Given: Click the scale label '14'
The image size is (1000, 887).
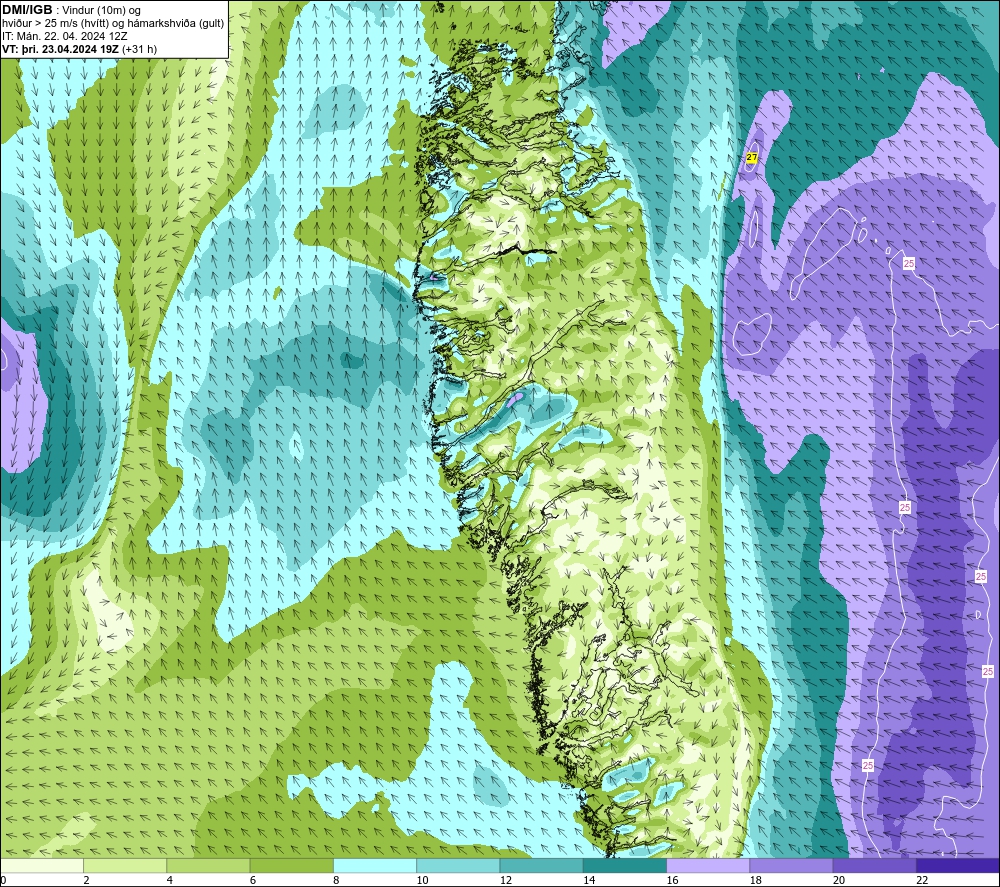Looking at the screenshot, I should point(589,881).
